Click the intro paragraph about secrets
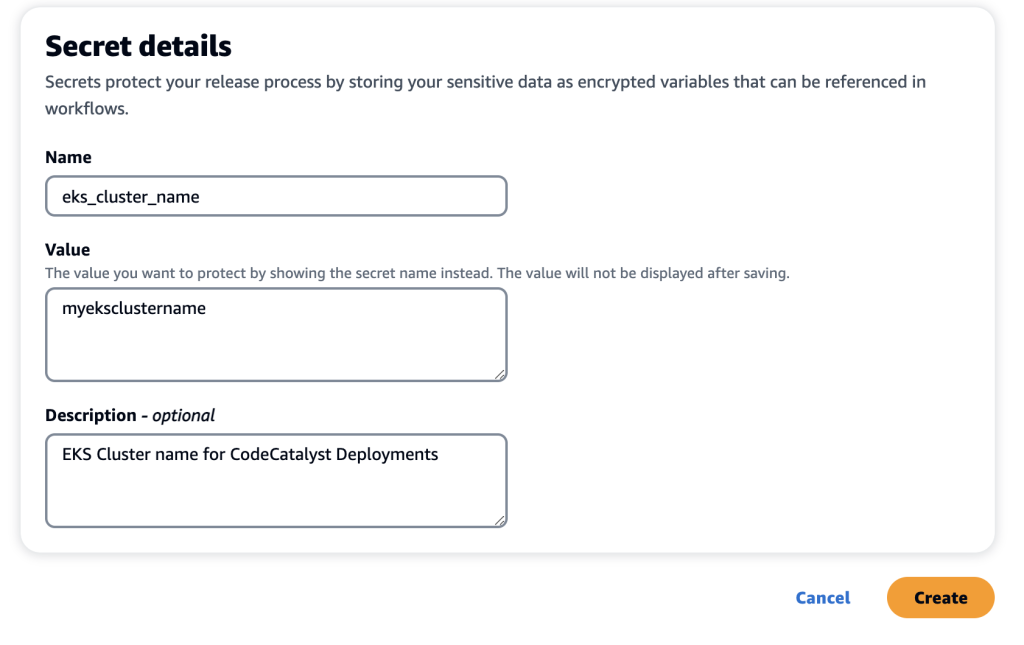The image size is (1024, 645). [485, 82]
